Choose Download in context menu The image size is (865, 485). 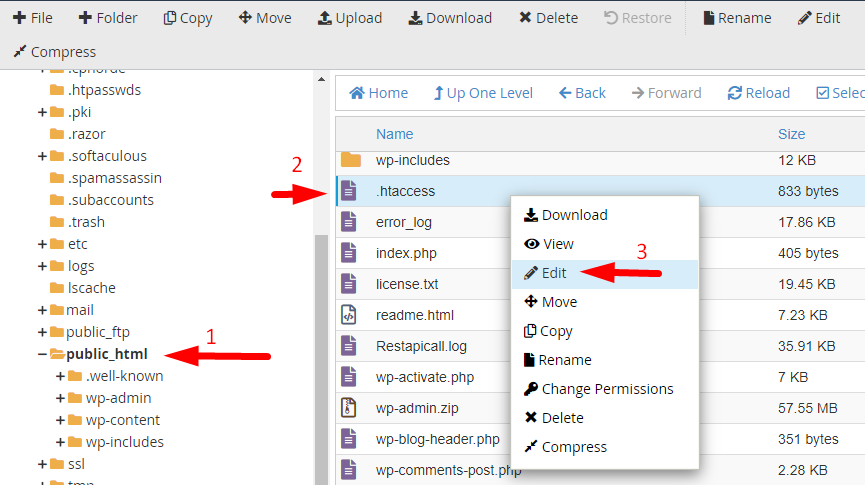[605, 215]
